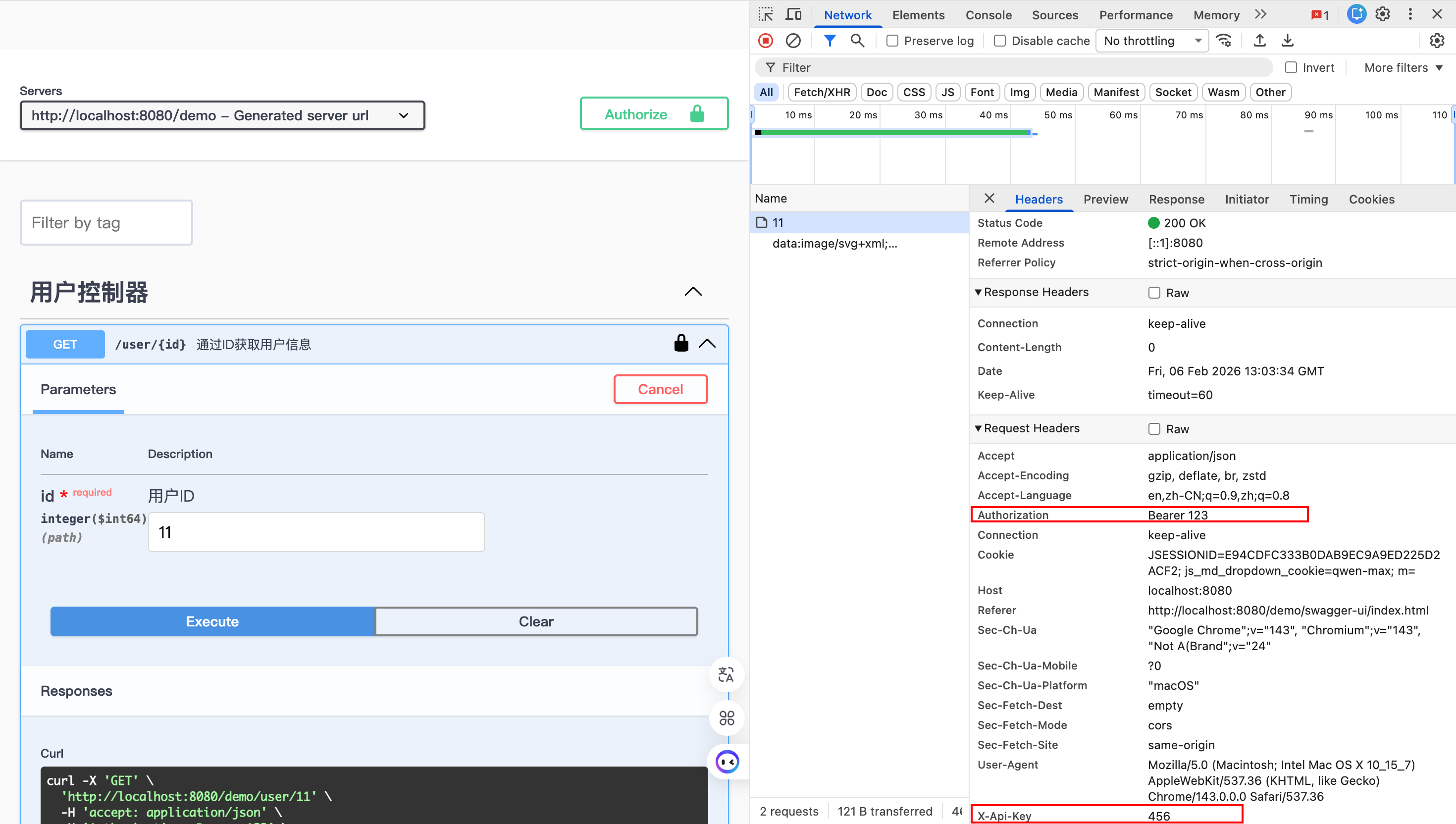Export HAR file with download icon
The width and height of the screenshot is (1456, 824).
[1287, 41]
